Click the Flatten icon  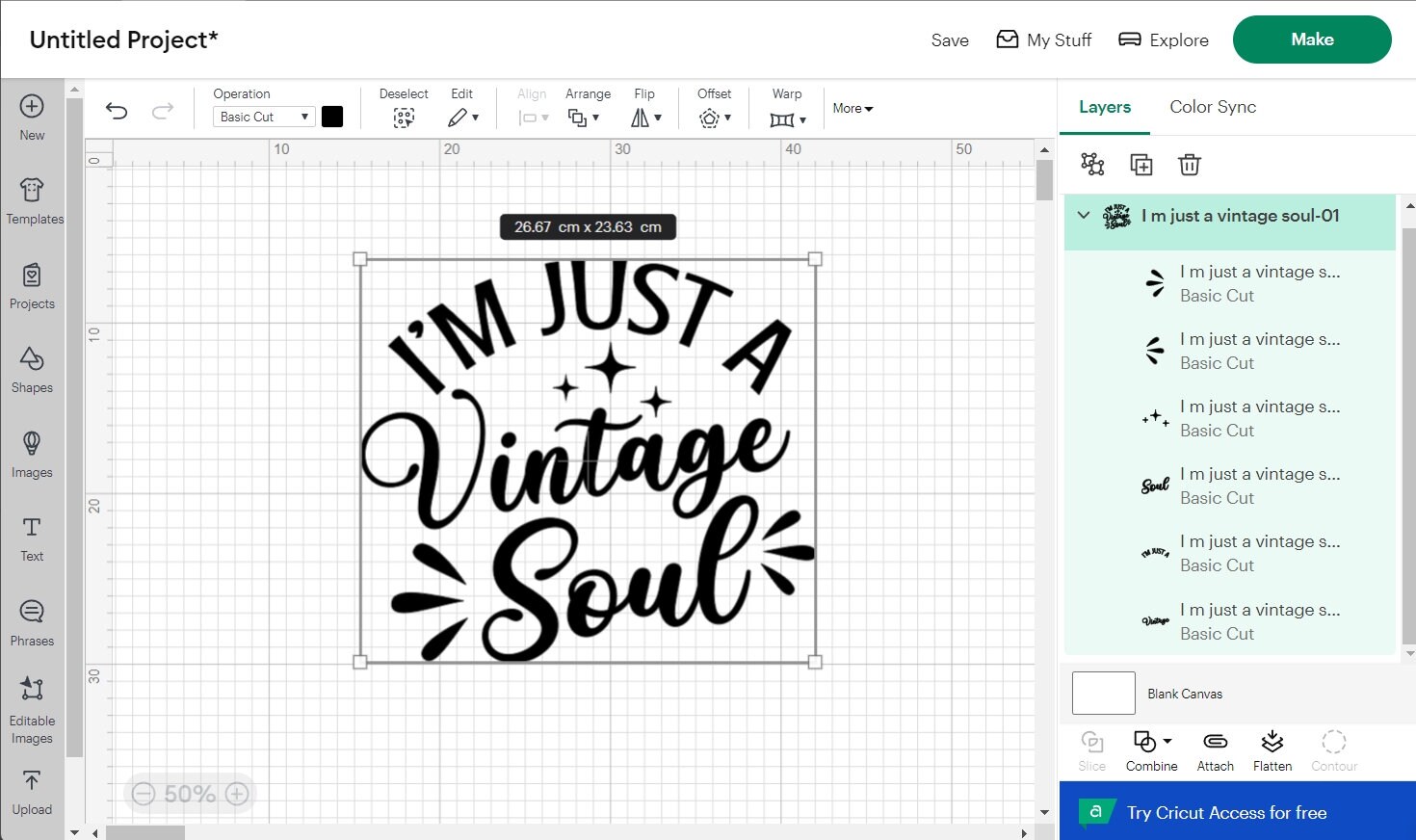pyautogui.click(x=1272, y=749)
